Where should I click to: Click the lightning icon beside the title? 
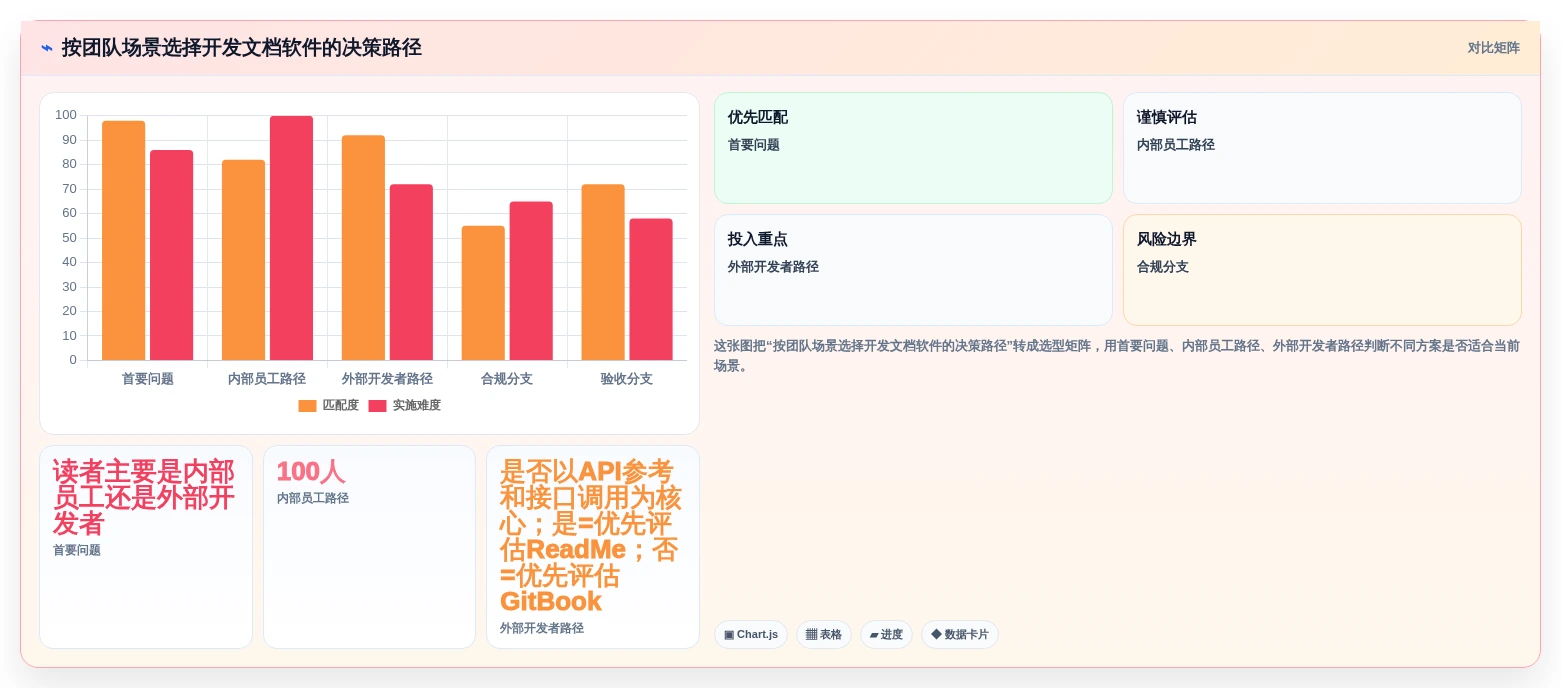point(46,48)
